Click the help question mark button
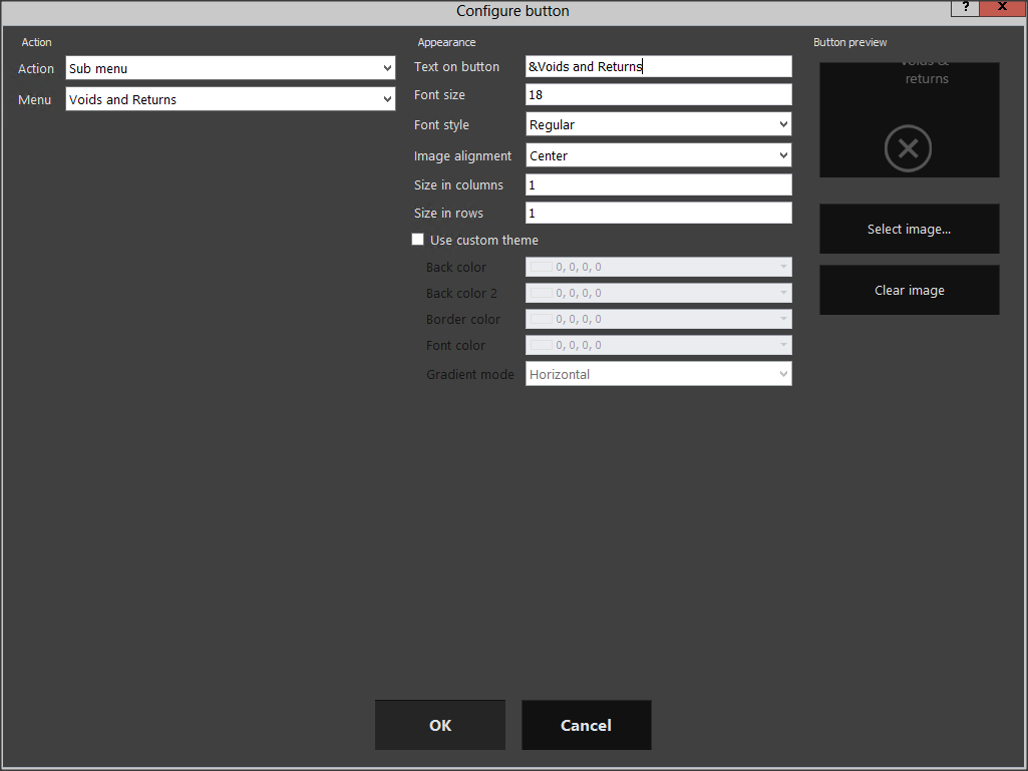This screenshot has width=1028, height=771. coord(965,8)
